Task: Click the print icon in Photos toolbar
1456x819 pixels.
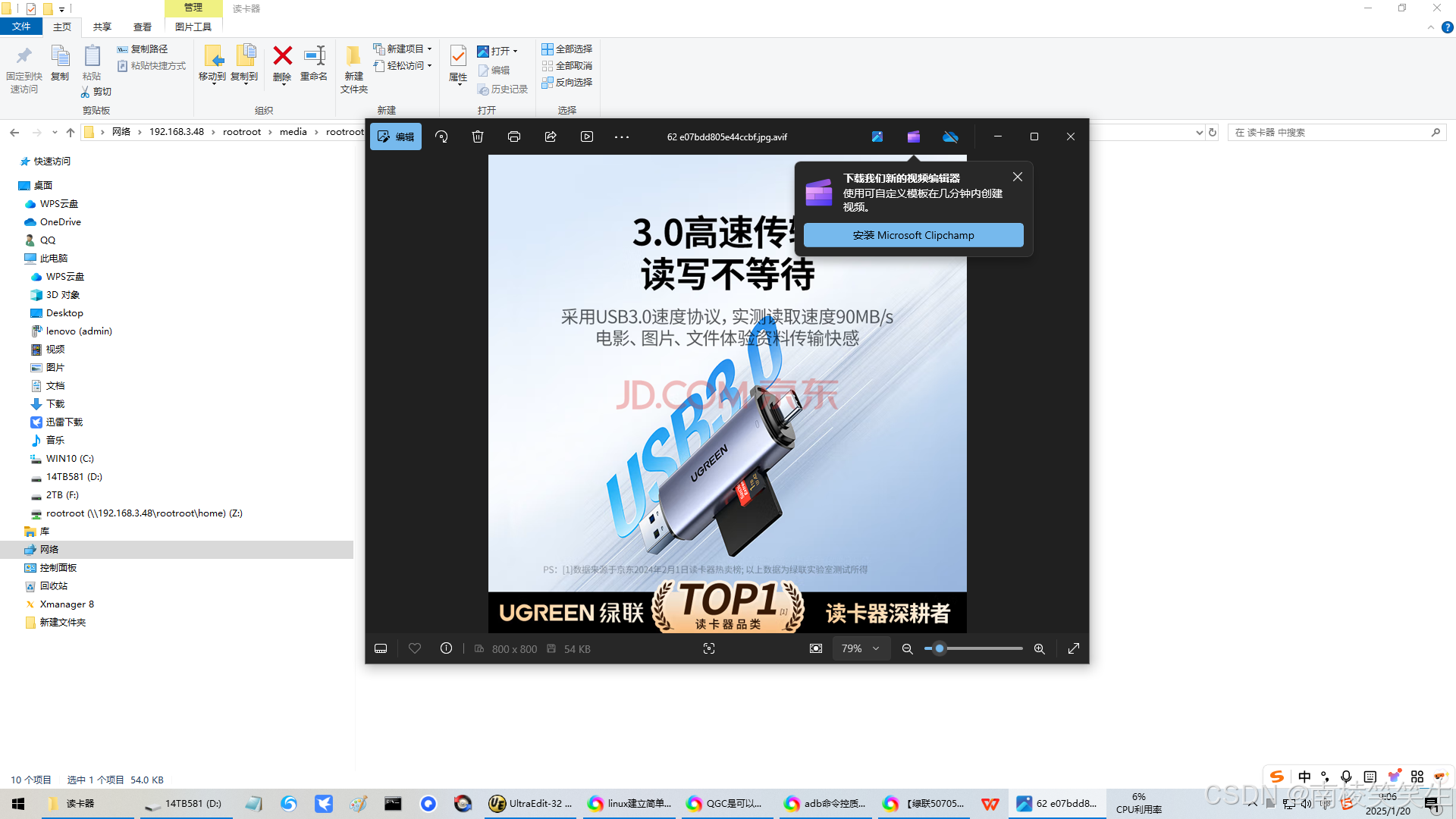Action: pos(514,136)
